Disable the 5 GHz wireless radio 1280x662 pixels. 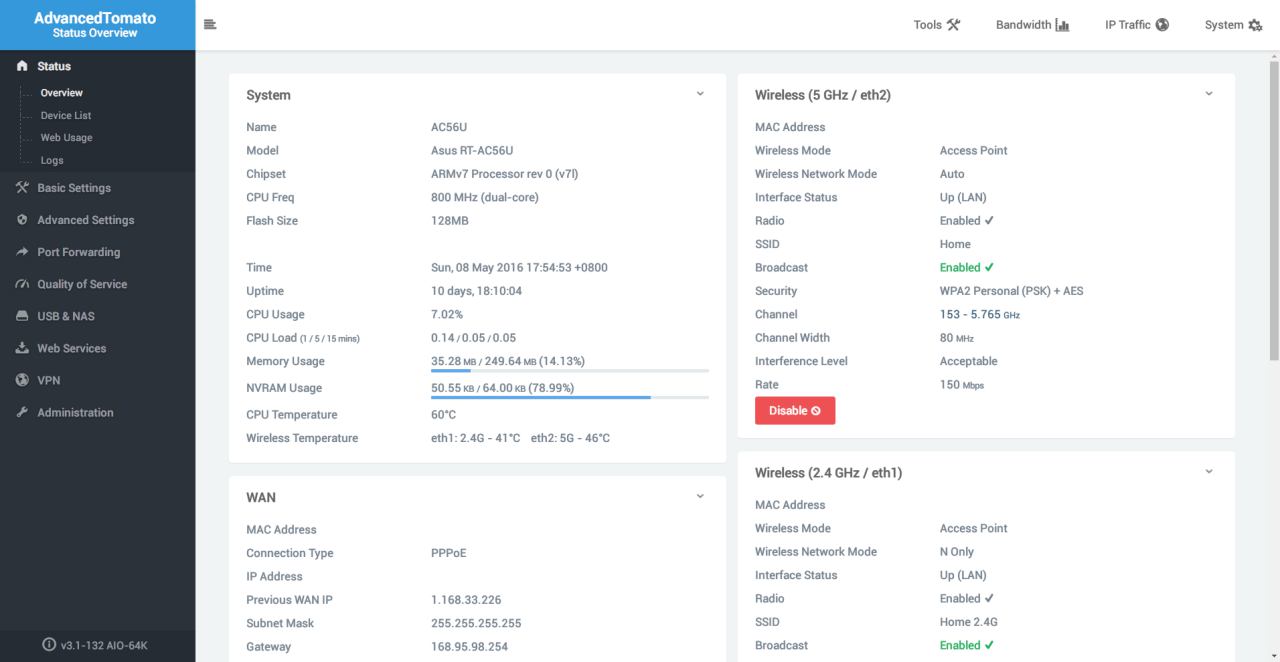click(x=794, y=411)
